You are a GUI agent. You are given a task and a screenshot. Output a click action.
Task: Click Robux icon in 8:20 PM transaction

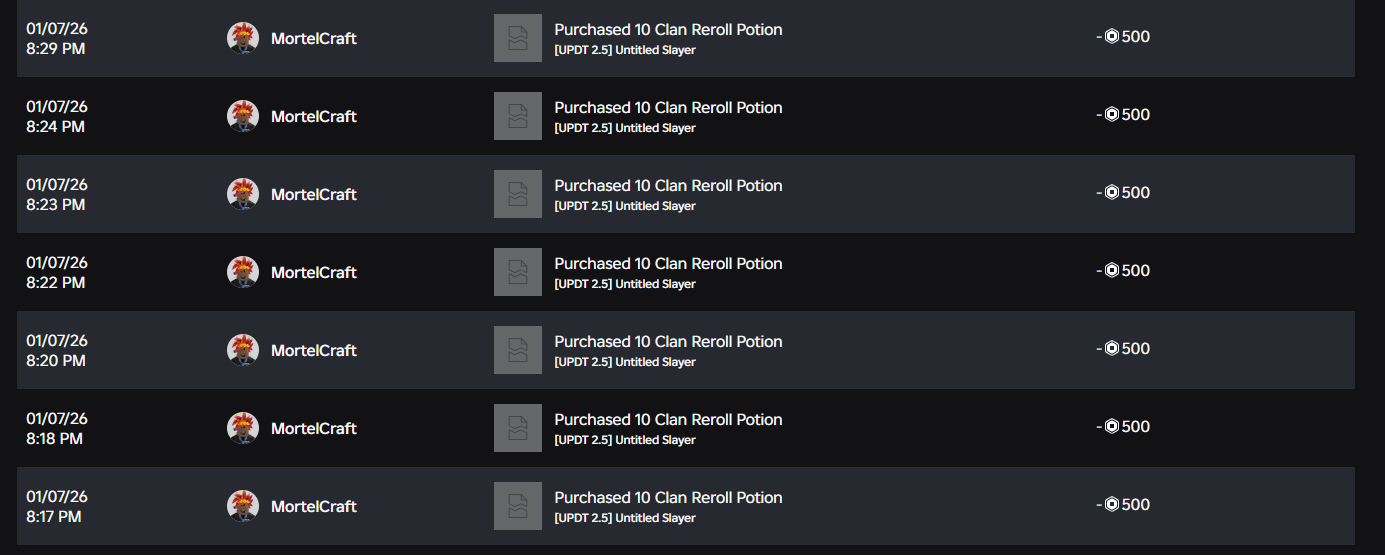(1111, 349)
